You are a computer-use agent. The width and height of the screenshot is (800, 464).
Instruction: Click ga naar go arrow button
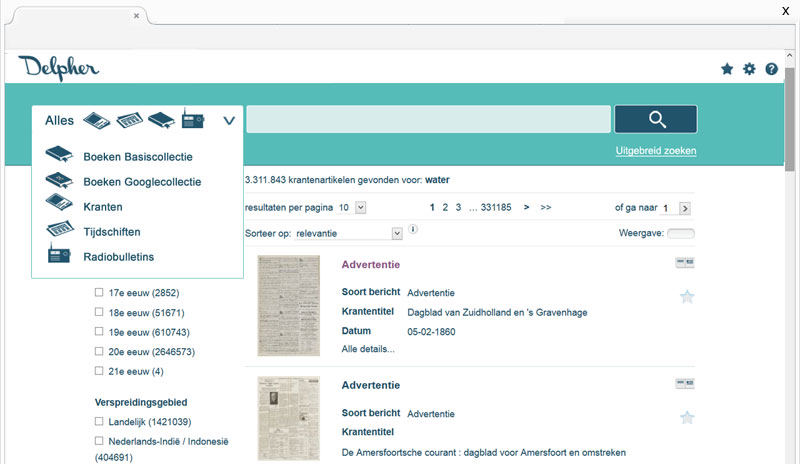(685, 208)
